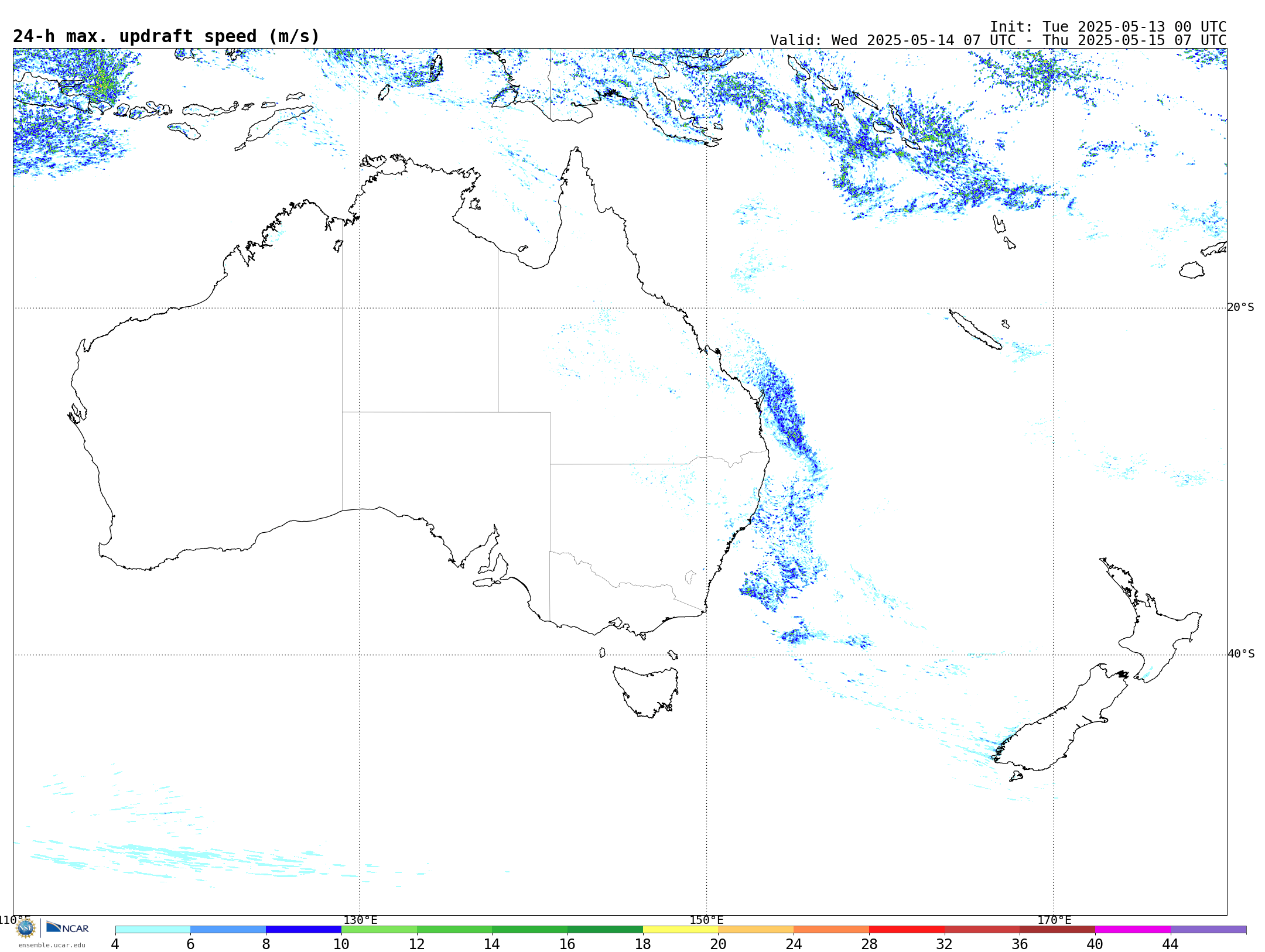
Task: Click the 130°E longitude label
Action: [x=360, y=920]
